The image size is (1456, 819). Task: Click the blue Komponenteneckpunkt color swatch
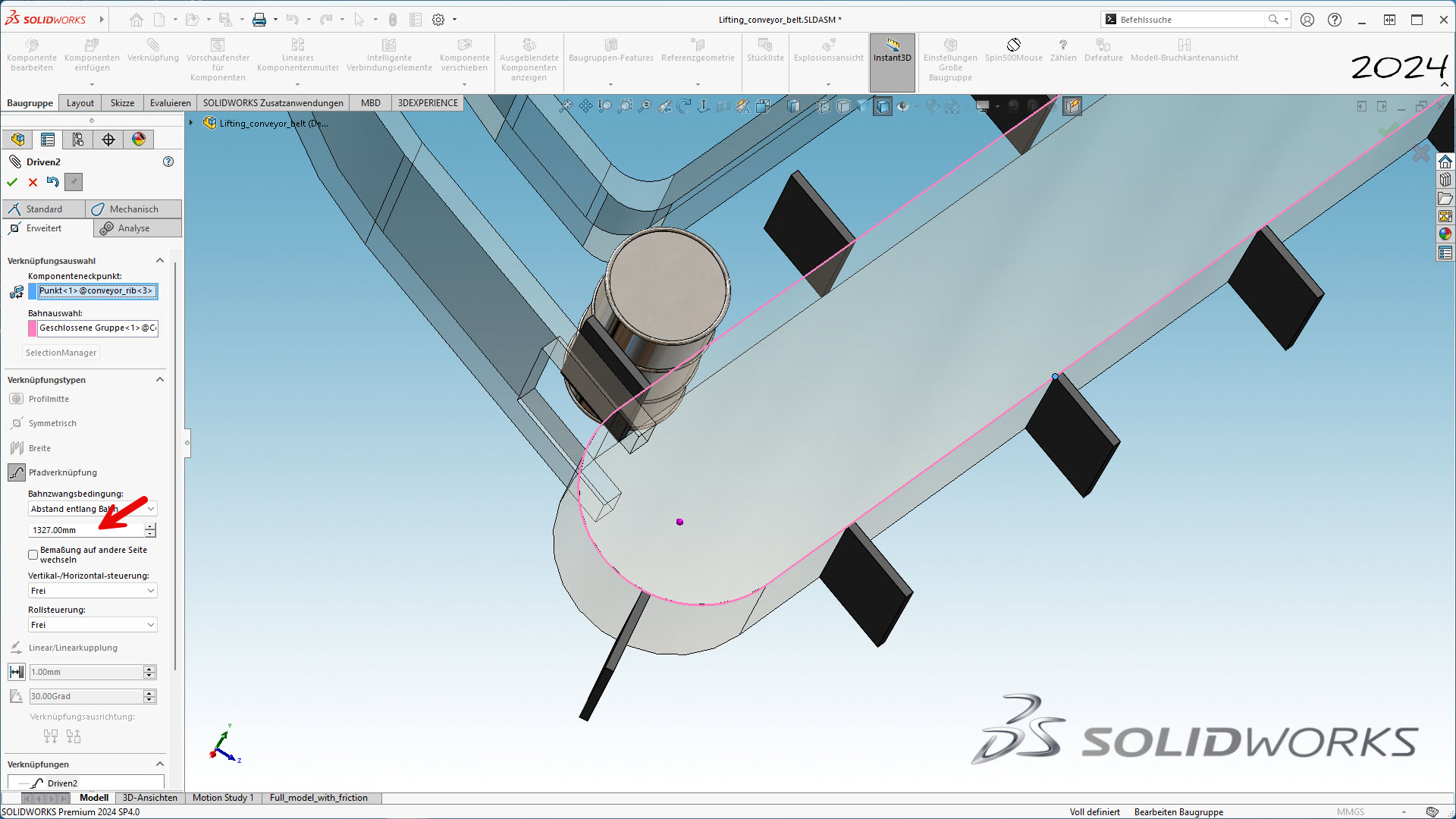tap(33, 291)
